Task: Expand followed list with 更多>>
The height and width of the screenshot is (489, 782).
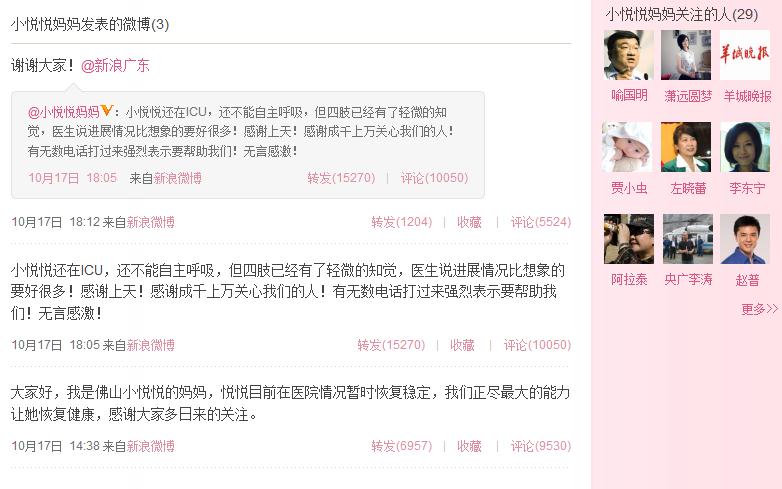Action: point(760,309)
